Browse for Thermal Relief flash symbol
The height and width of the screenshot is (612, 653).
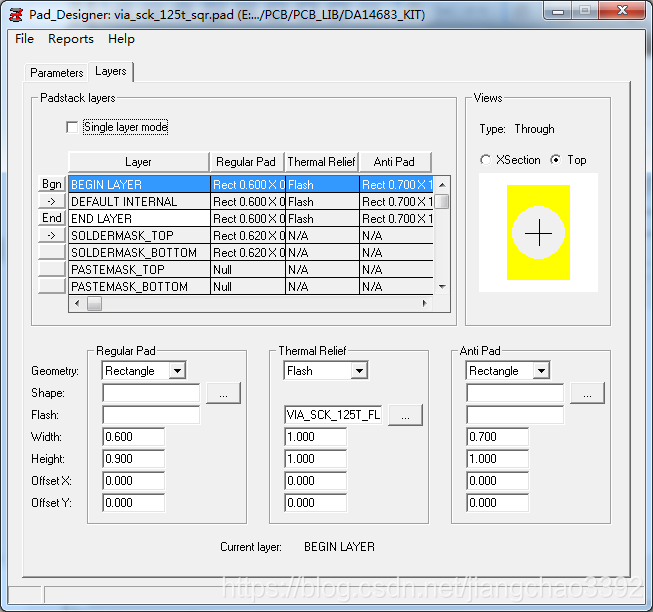point(405,415)
